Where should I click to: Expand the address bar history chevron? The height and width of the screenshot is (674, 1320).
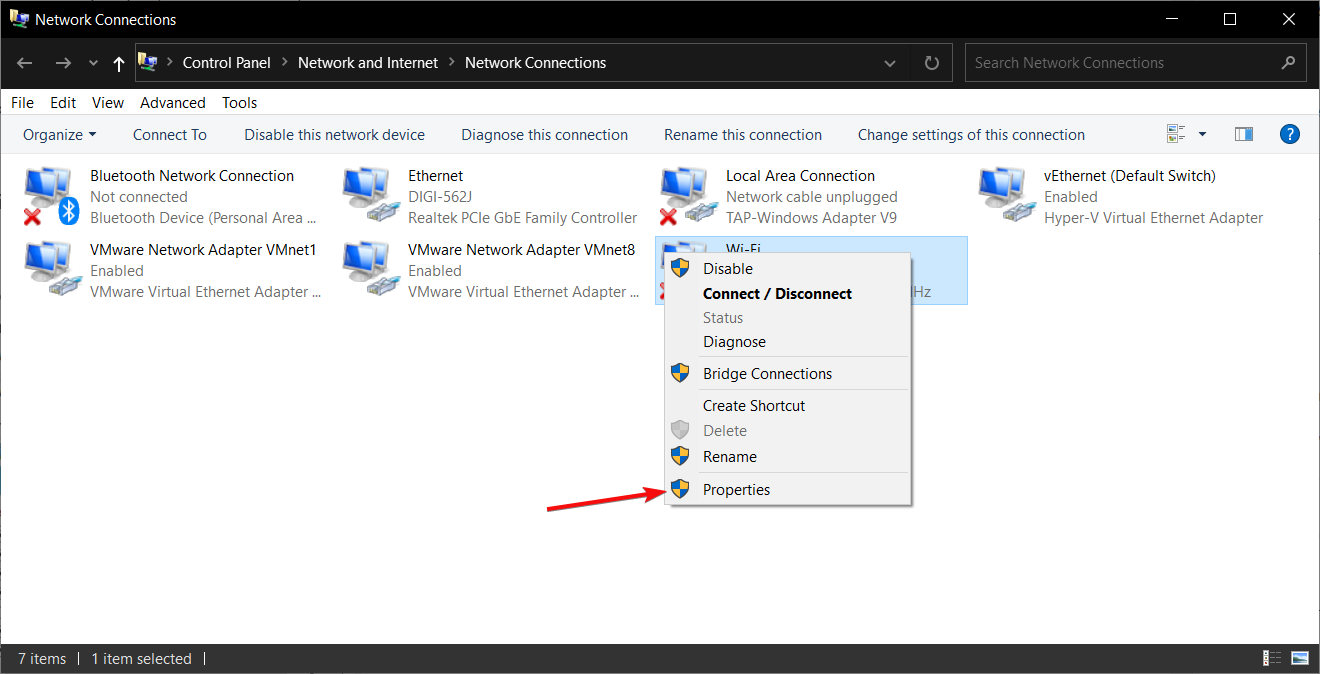point(890,63)
